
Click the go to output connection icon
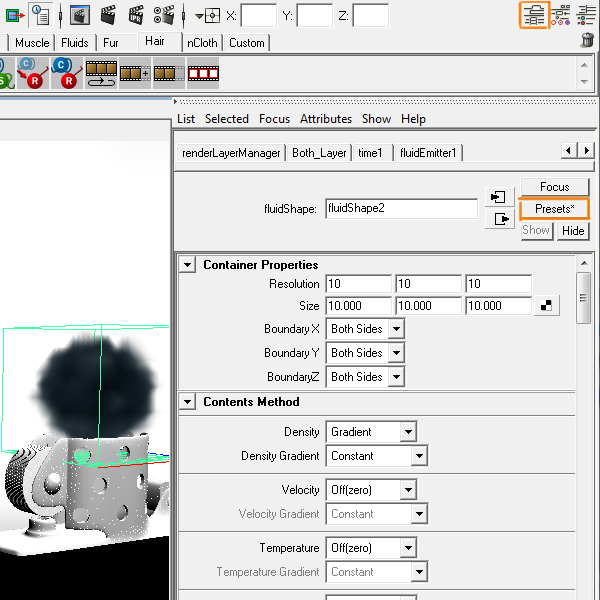click(499, 219)
